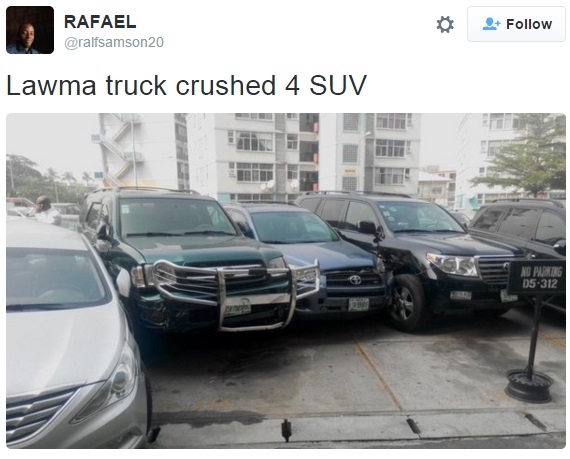Click the black Land Cruiser's headlight

[x=453, y=263]
